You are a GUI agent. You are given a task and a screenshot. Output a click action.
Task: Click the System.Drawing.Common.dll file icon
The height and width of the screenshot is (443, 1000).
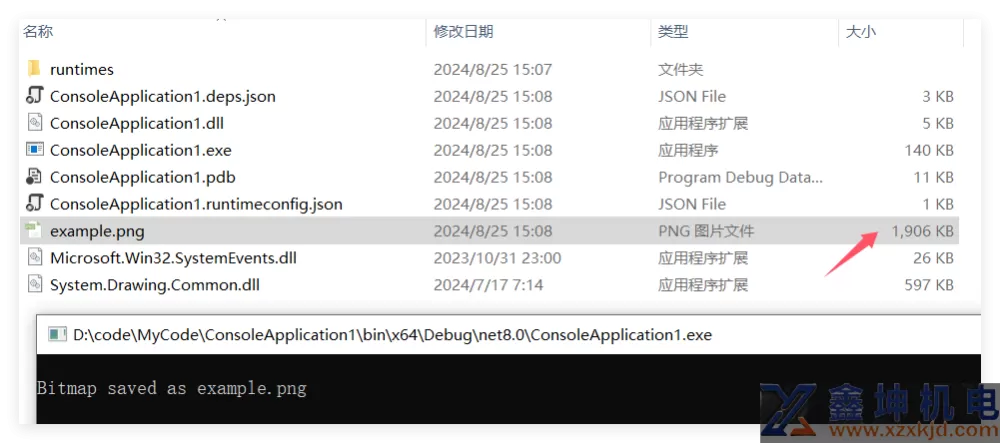[x=34, y=284]
